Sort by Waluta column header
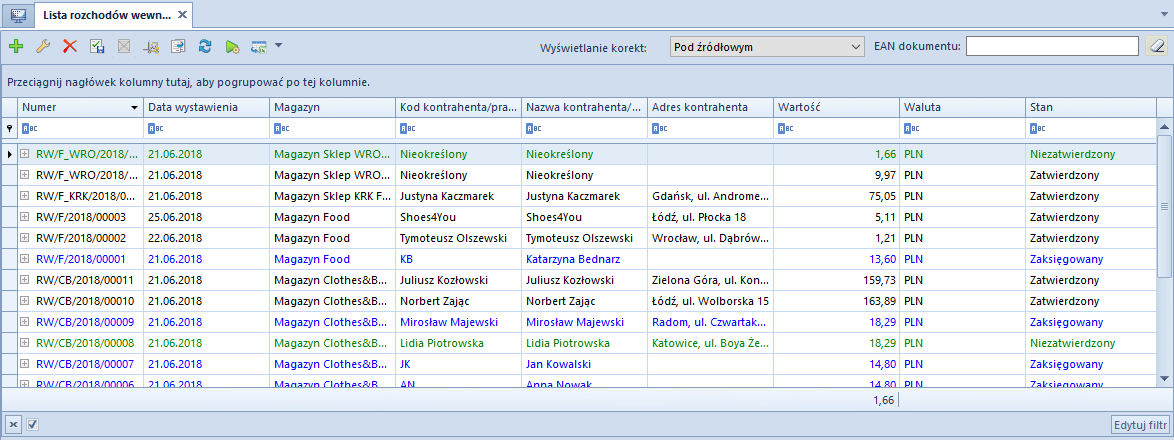This screenshot has width=1174, height=440. click(962, 107)
